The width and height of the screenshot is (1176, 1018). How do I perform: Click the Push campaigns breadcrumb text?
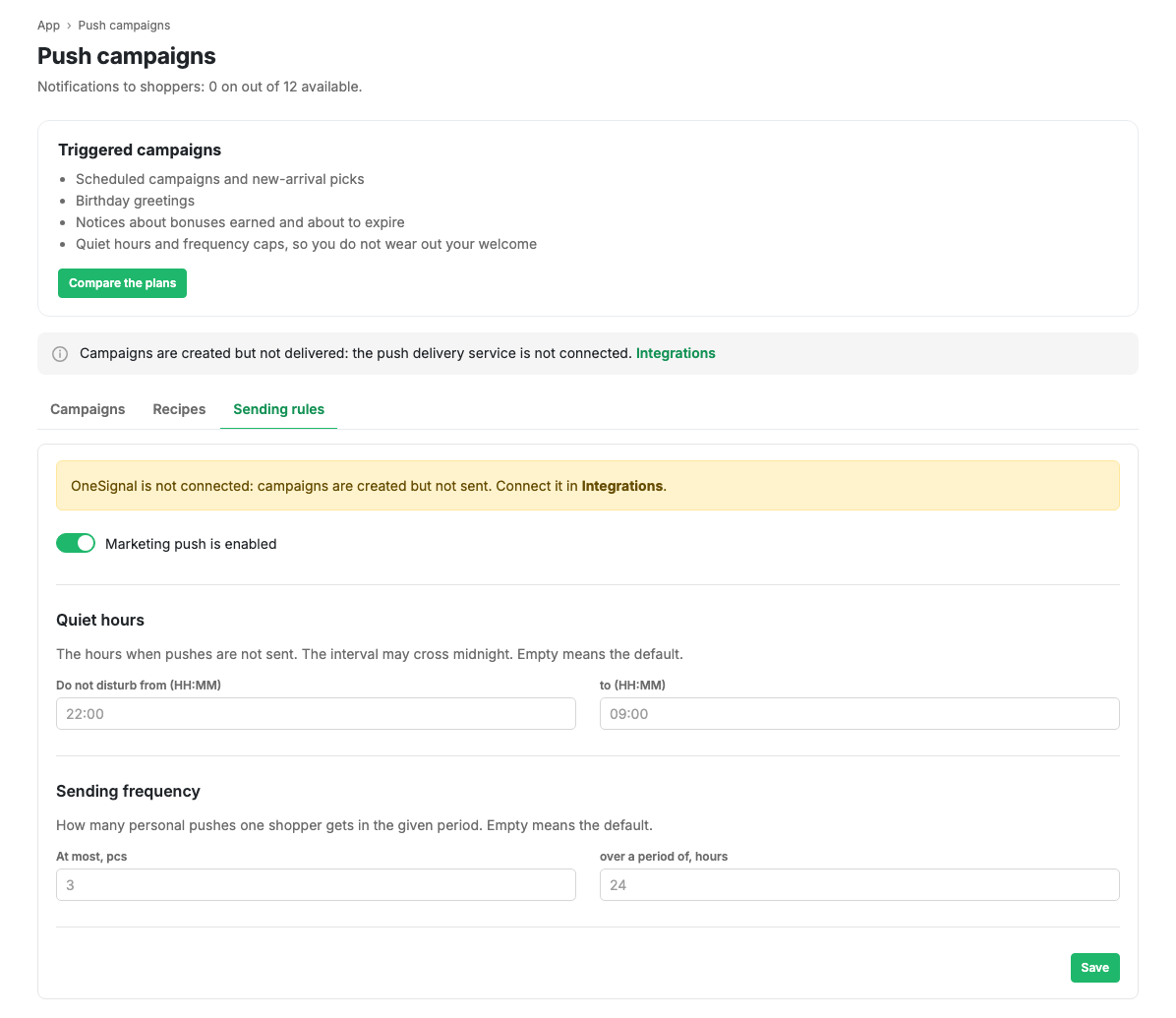coord(125,26)
